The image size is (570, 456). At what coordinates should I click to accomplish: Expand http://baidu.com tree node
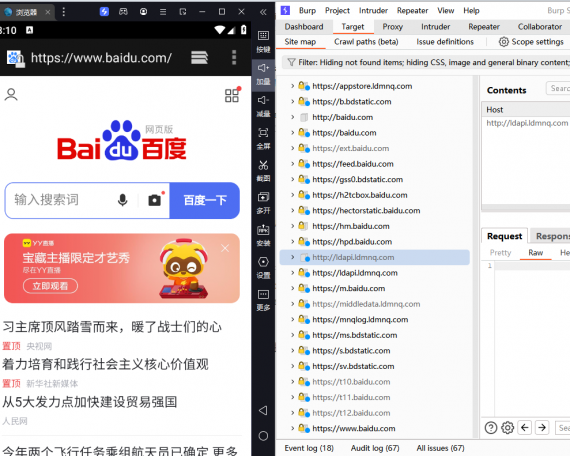coord(293,117)
